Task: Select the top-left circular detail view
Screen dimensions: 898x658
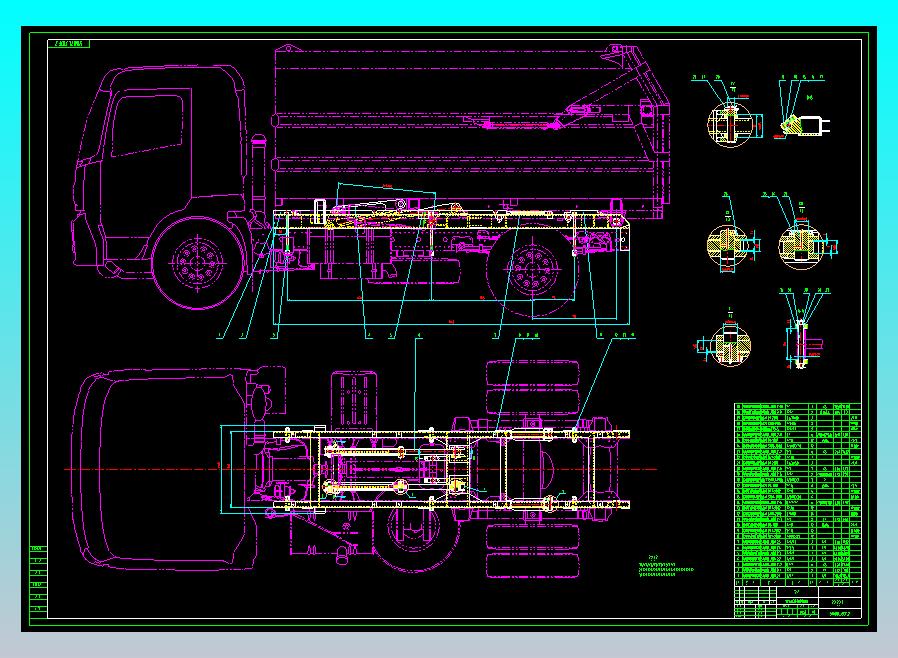Action: [x=731, y=124]
